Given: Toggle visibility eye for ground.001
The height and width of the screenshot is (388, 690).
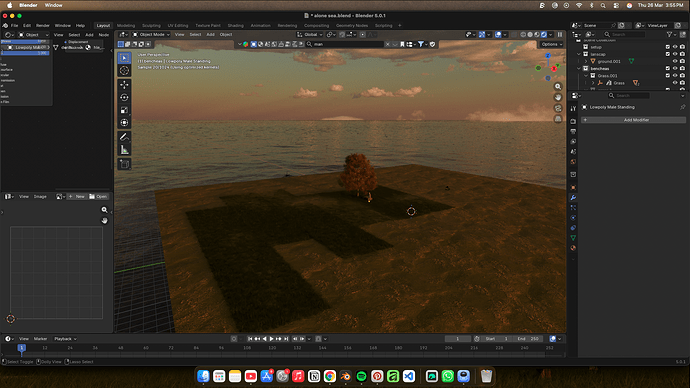Looking at the screenshot, I should pos(675,62).
